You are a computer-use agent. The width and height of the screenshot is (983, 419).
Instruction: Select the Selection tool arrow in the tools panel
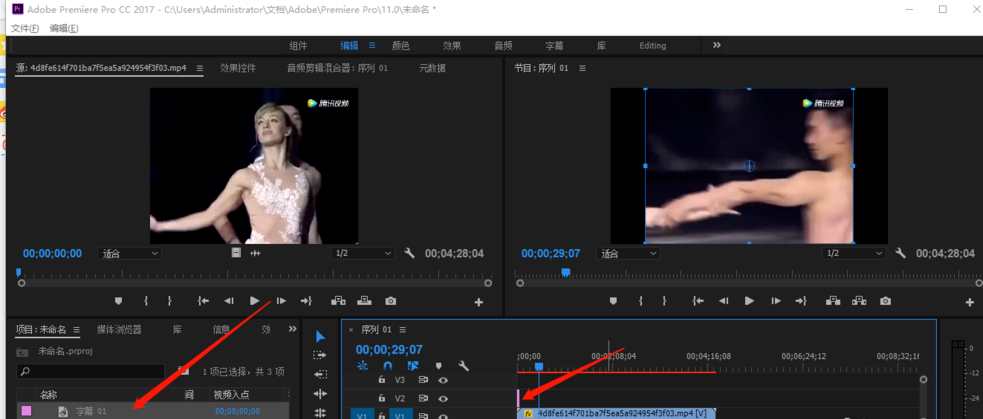pos(320,337)
